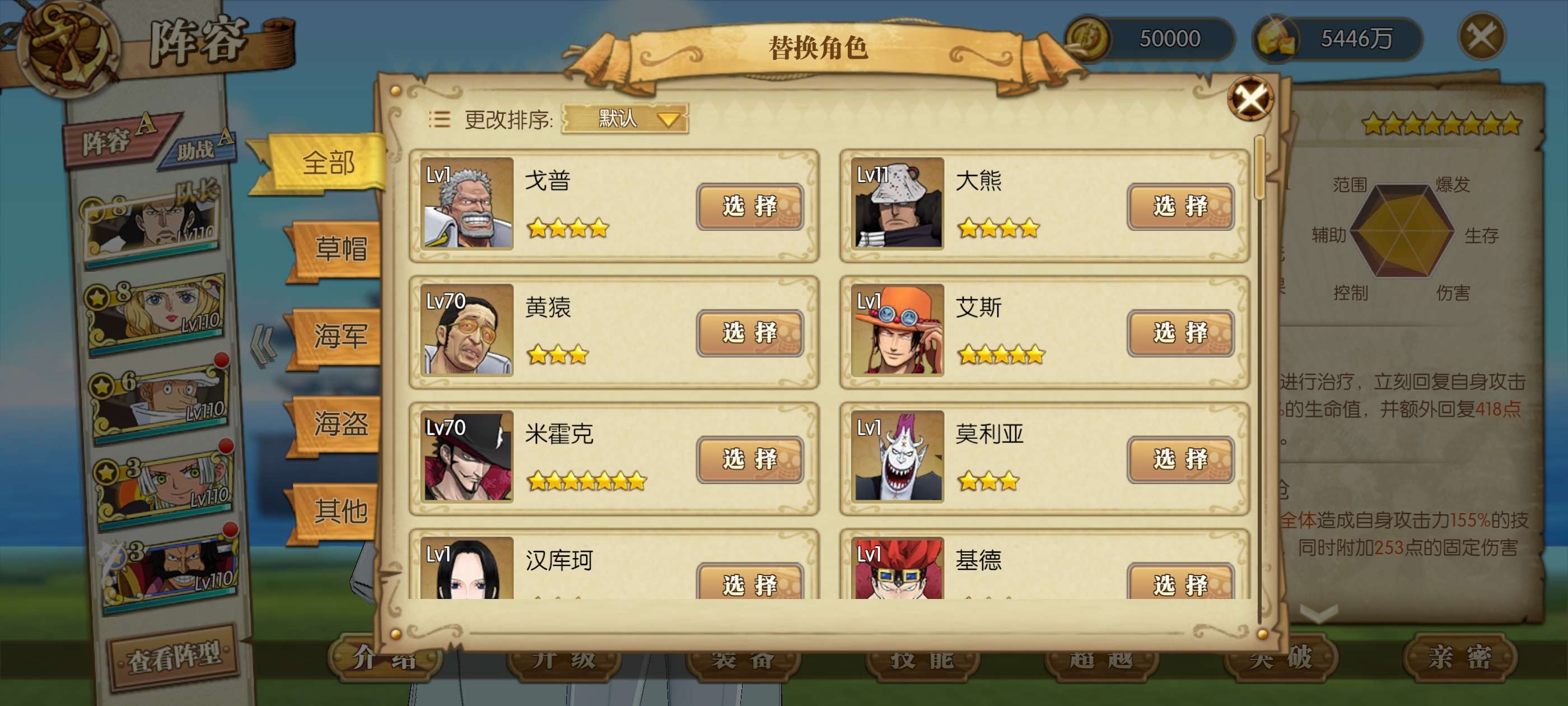Open the 海盗 category tab

click(x=338, y=424)
